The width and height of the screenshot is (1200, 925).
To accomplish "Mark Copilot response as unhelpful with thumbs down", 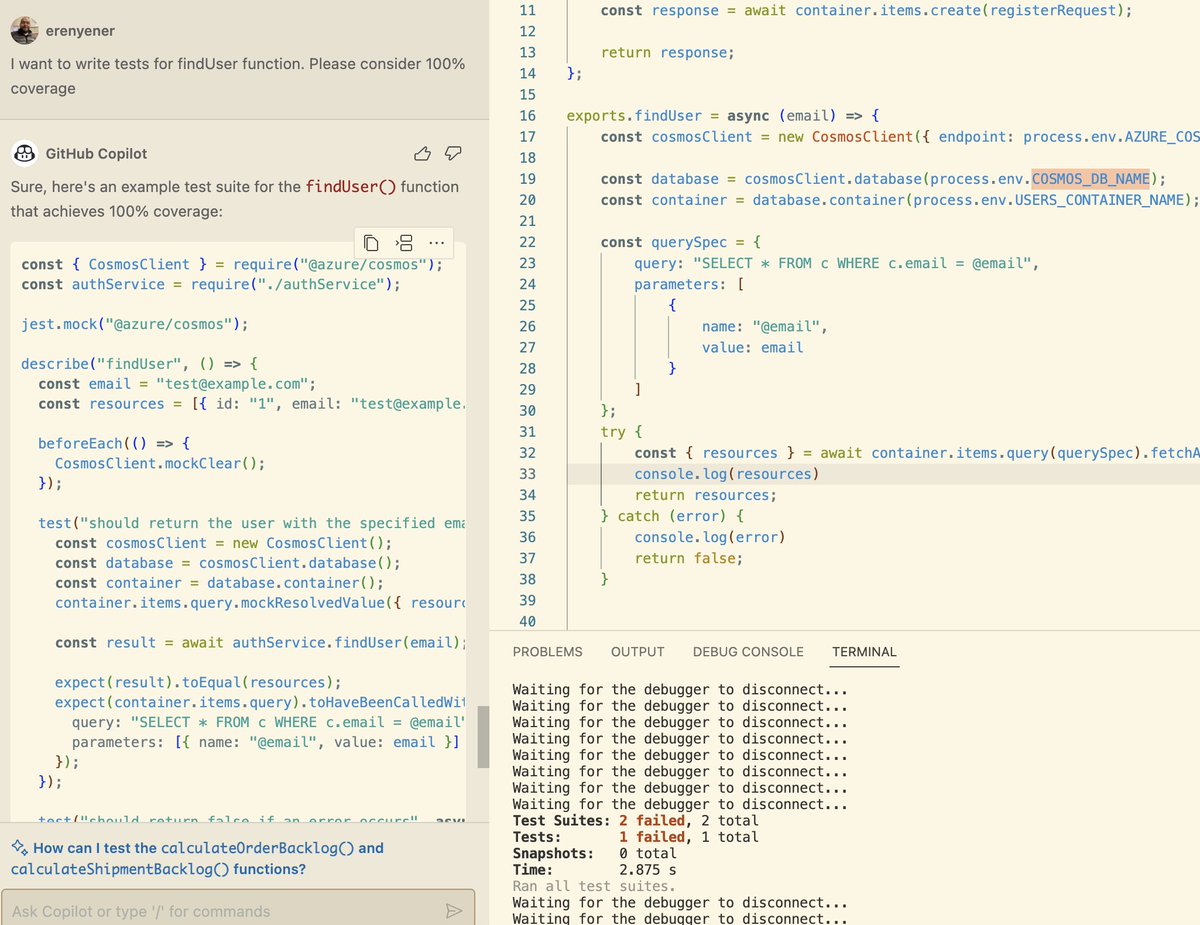I will coord(453,153).
